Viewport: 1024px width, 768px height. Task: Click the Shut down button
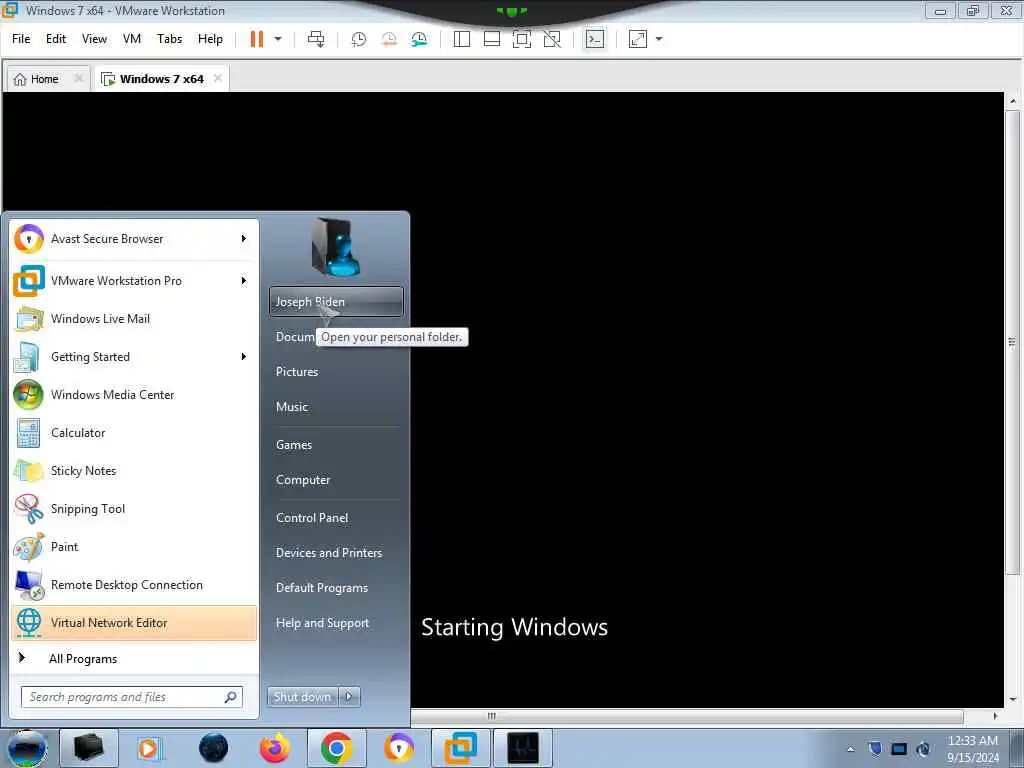click(302, 697)
